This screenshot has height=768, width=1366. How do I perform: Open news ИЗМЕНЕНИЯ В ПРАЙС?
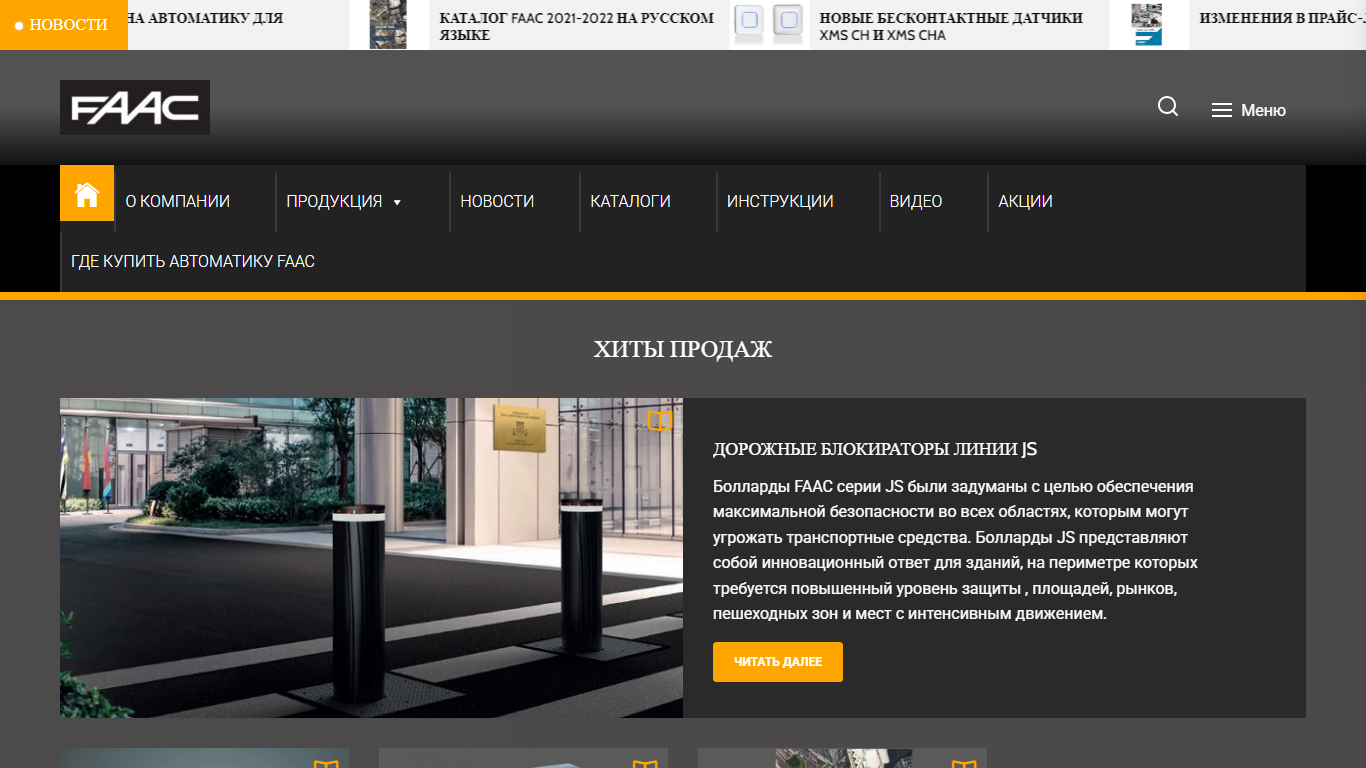[1282, 17]
